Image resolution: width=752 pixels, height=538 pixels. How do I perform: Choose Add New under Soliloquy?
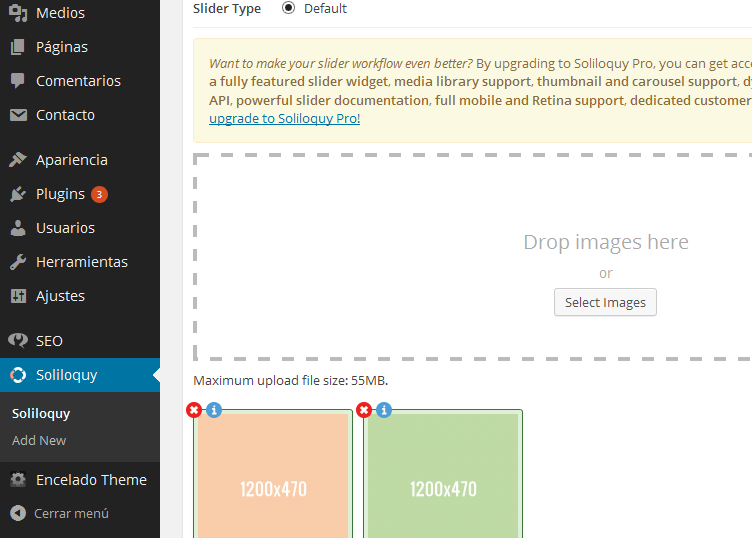tap(39, 440)
